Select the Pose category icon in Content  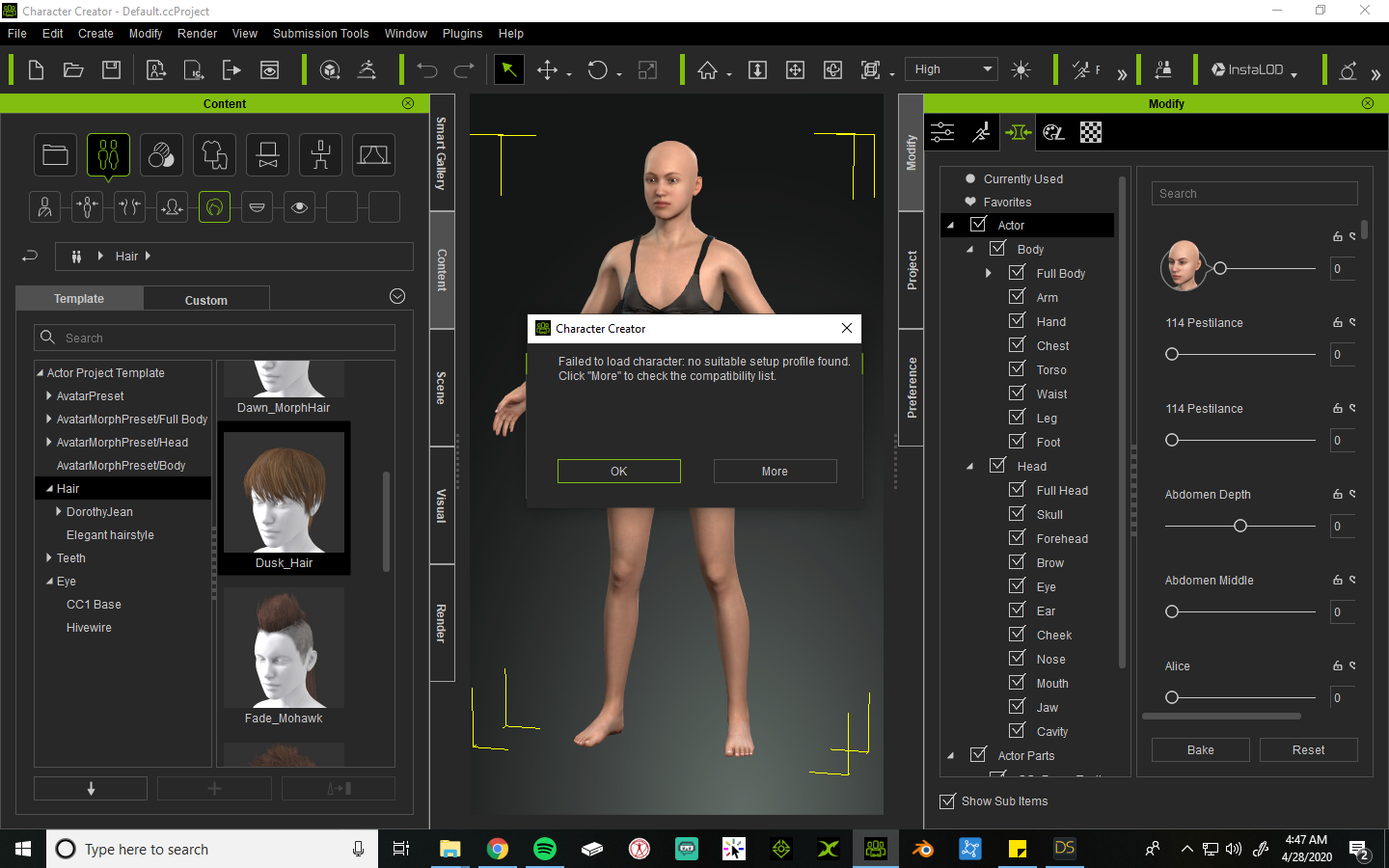(321, 154)
